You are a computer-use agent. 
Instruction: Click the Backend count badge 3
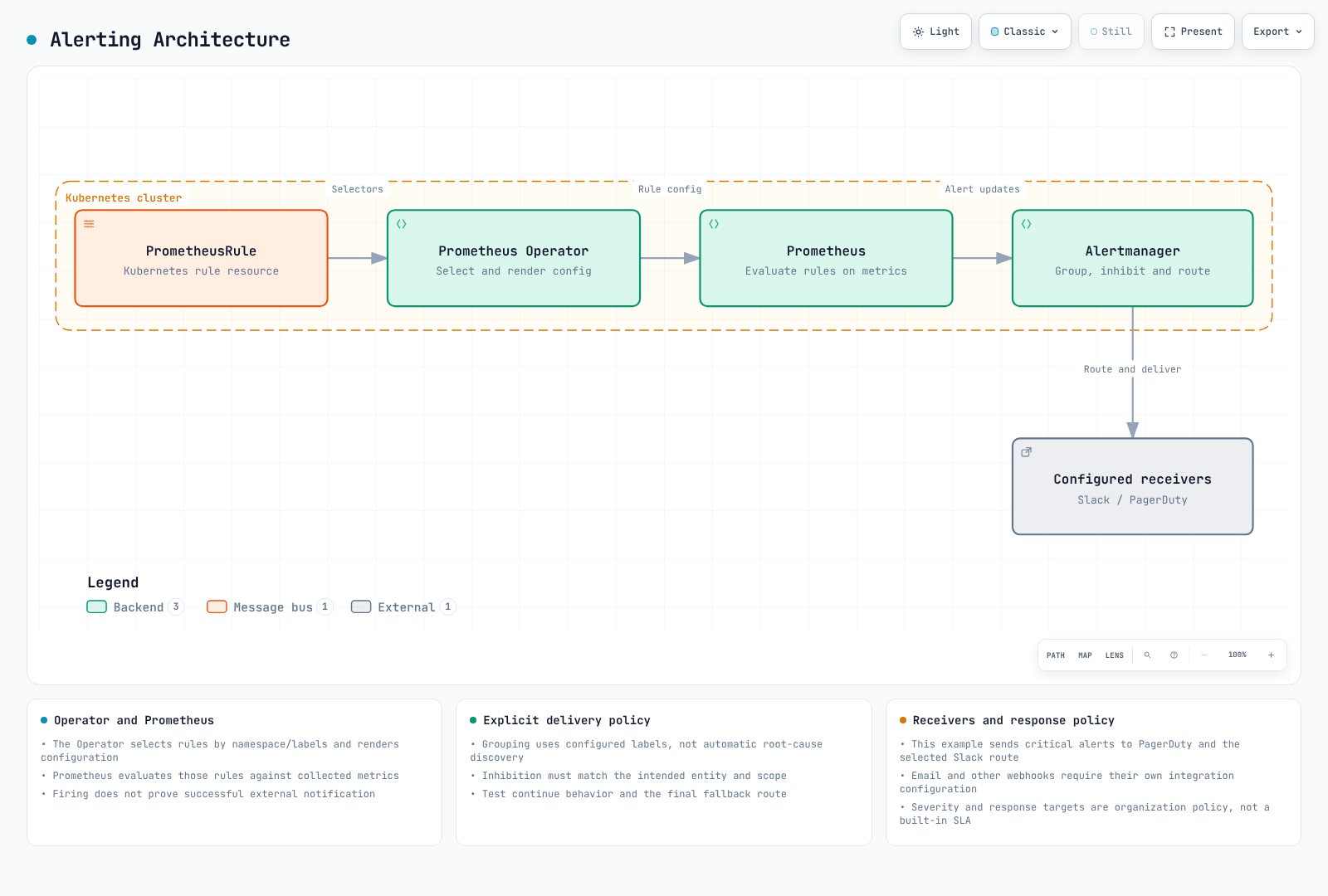pos(176,606)
